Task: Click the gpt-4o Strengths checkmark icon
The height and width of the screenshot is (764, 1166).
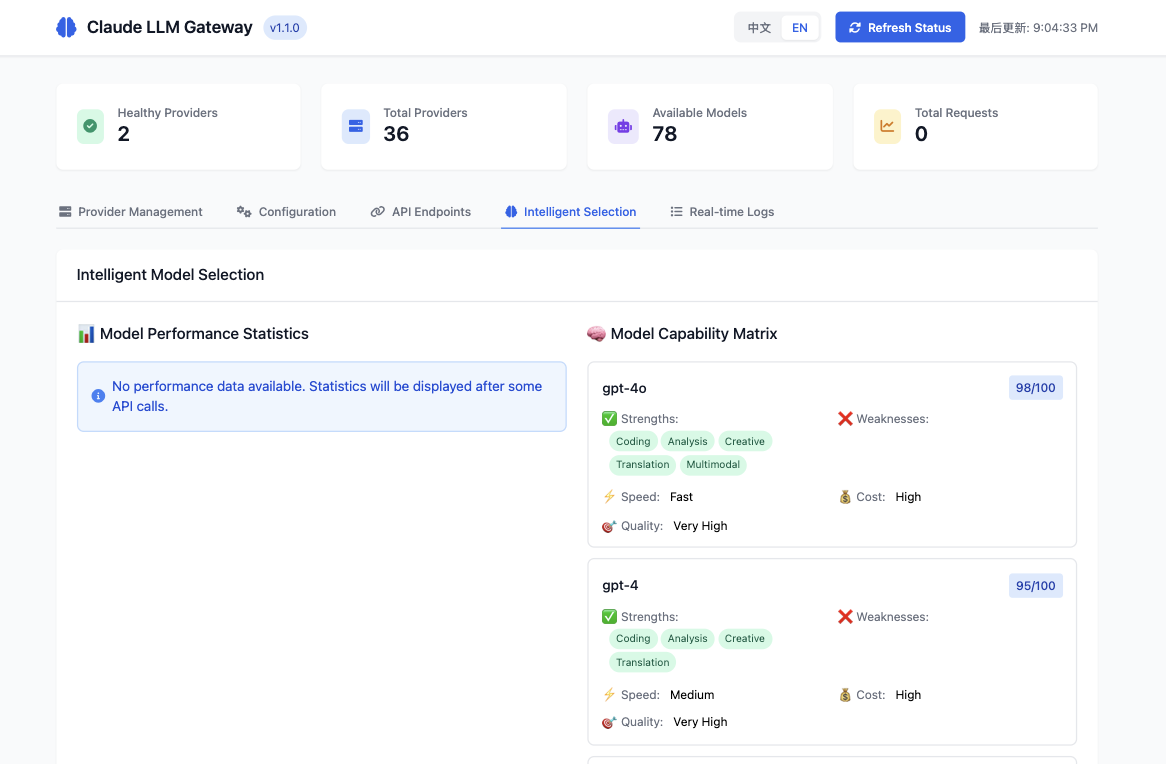Action: coord(609,419)
